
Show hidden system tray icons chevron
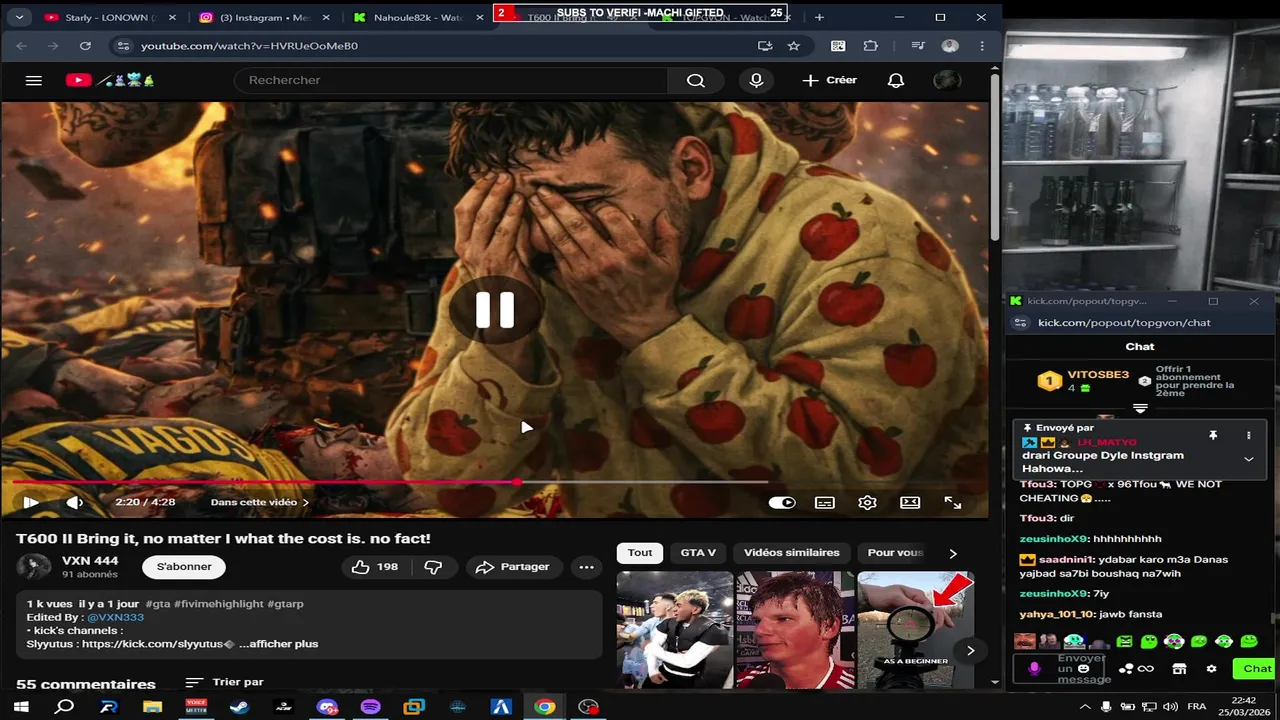1085,707
